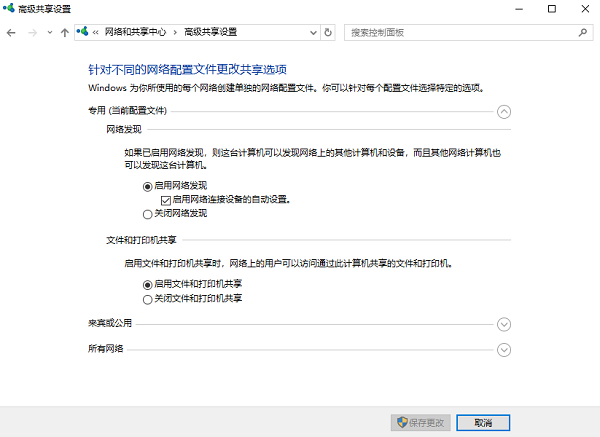Go up one level arrow
This screenshot has width=600, height=437.
click(65, 33)
